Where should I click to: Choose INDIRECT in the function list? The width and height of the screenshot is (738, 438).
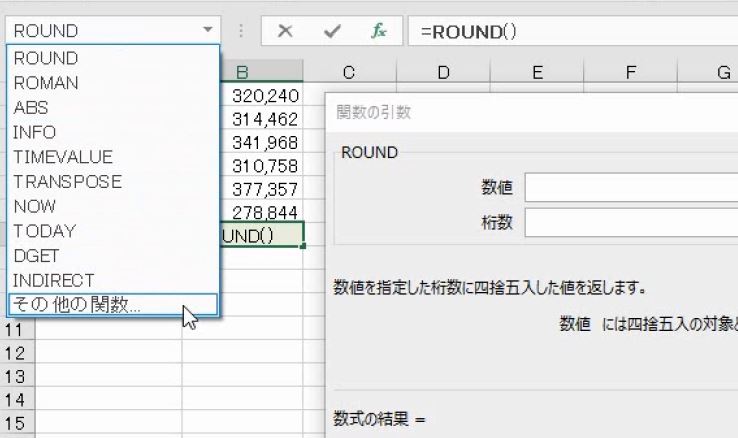coord(113,280)
